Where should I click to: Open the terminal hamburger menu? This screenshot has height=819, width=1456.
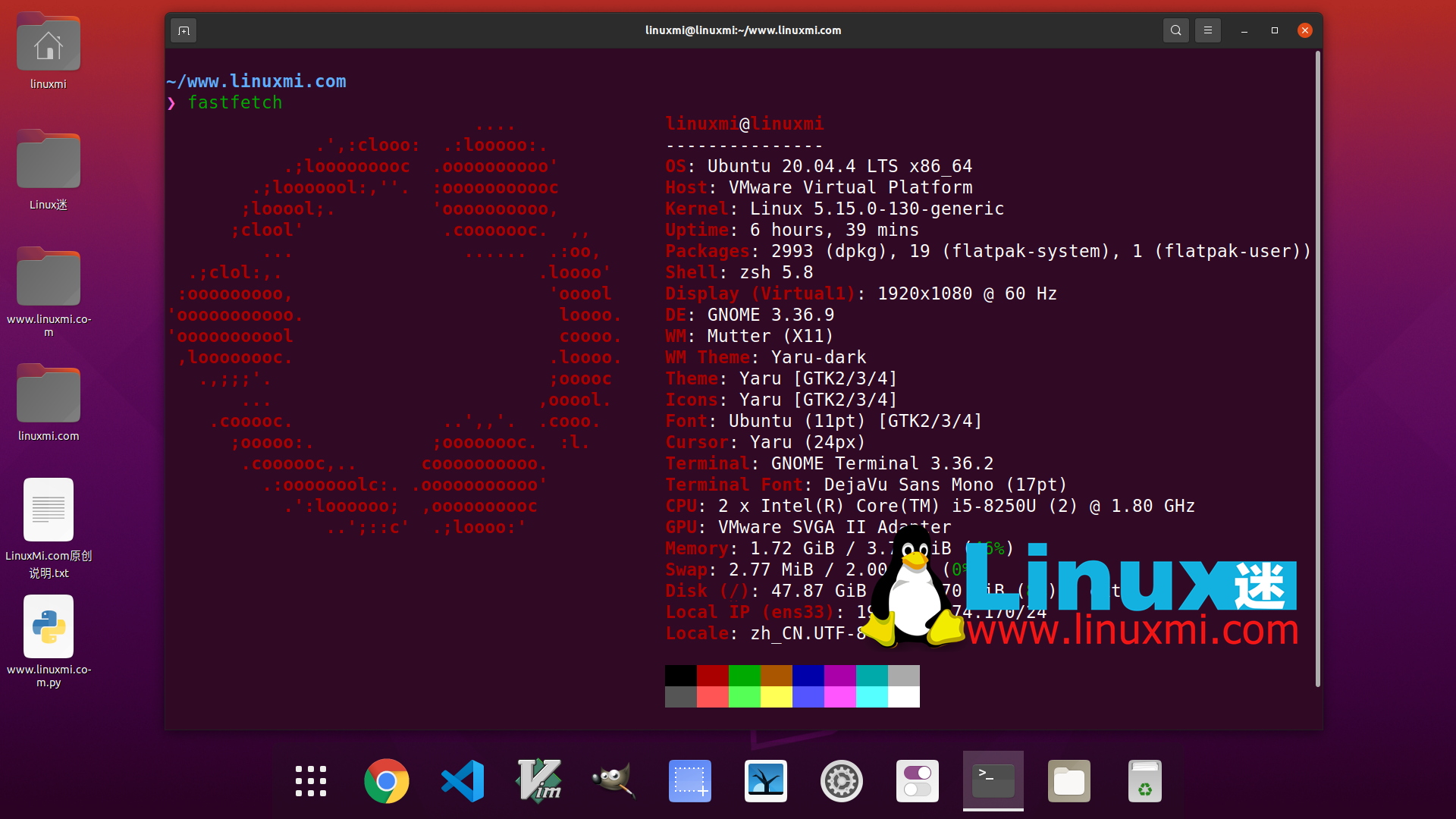click(1208, 30)
